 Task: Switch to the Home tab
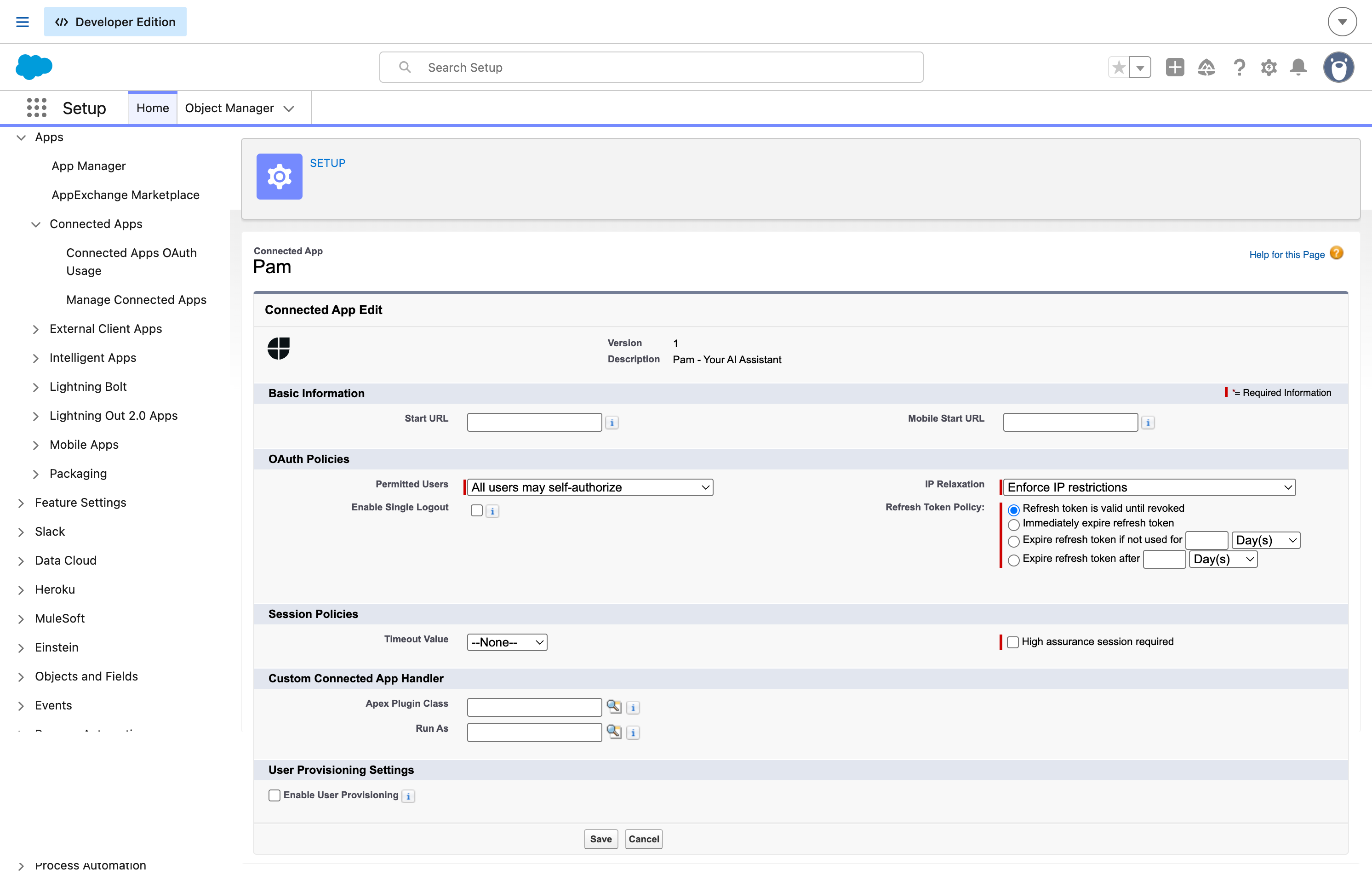153,108
